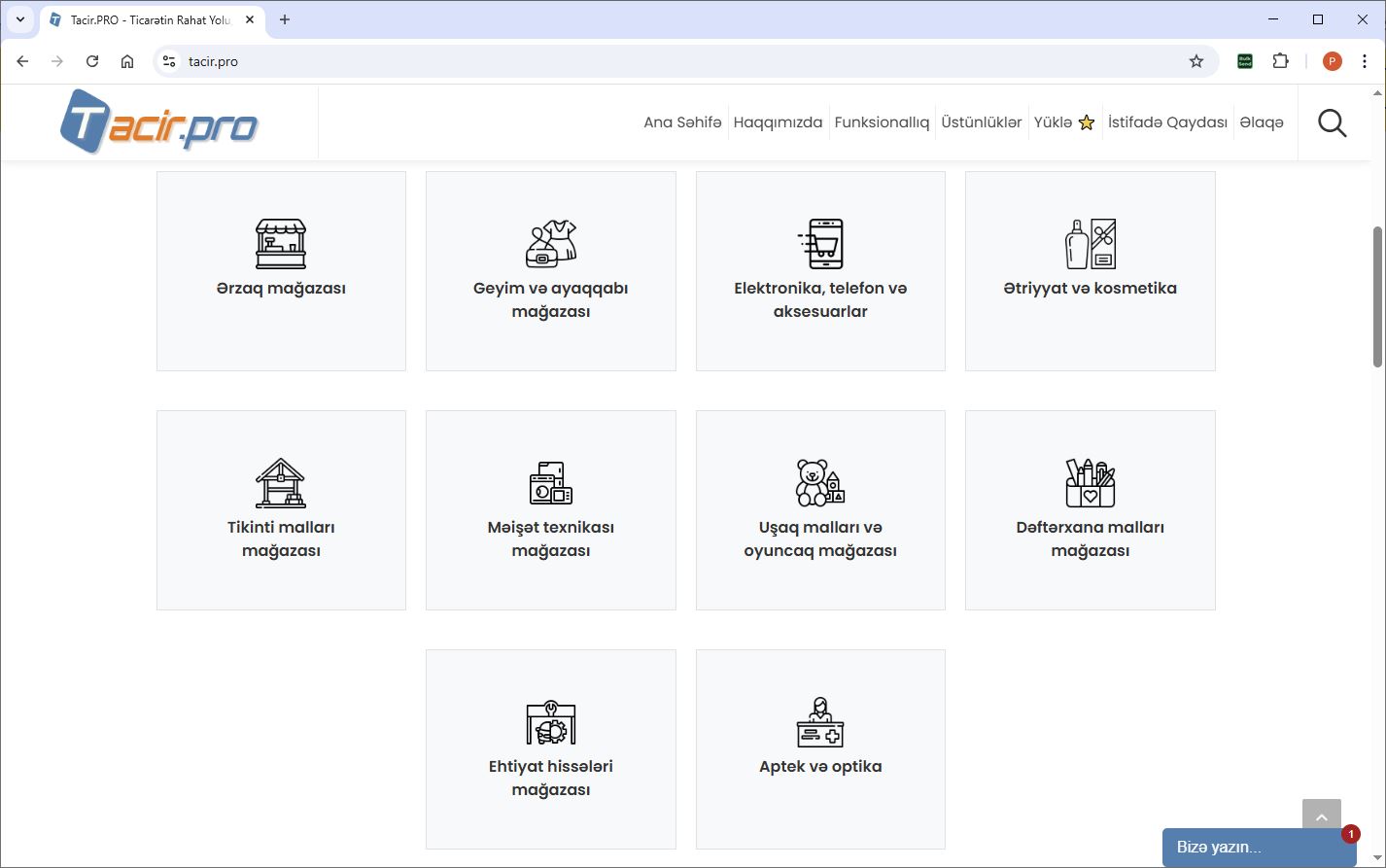Viewport: 1386px width, 868px height.
Task: Select the home appliances icon
Action: 550,483
